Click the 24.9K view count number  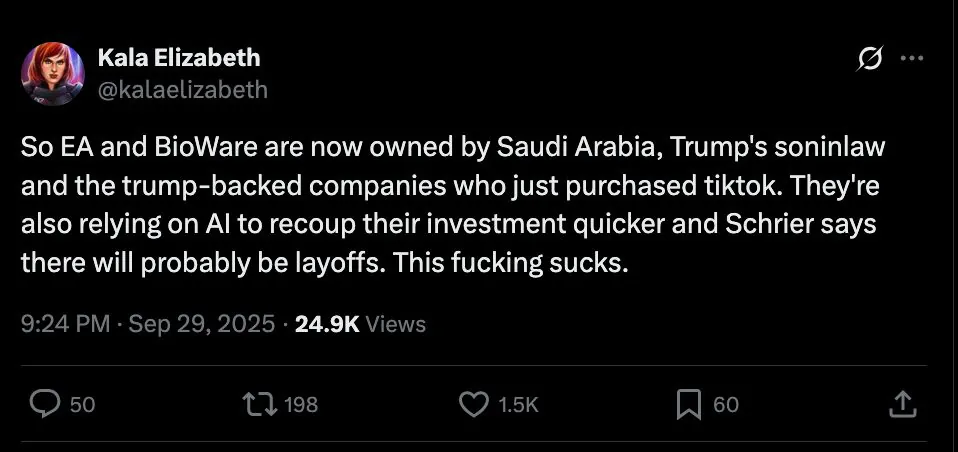coord(328,324)
